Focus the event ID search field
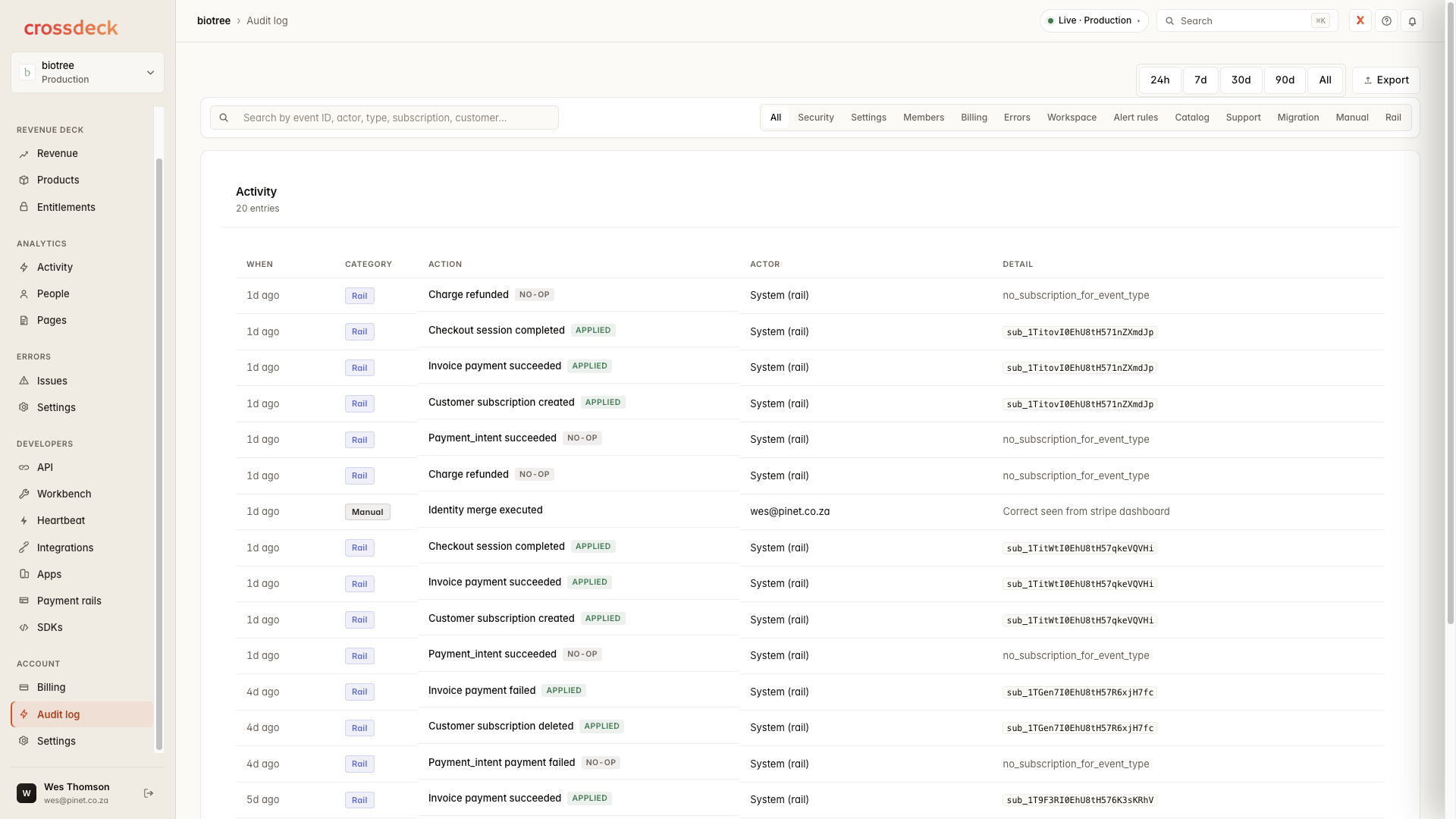 pos(384,118)
